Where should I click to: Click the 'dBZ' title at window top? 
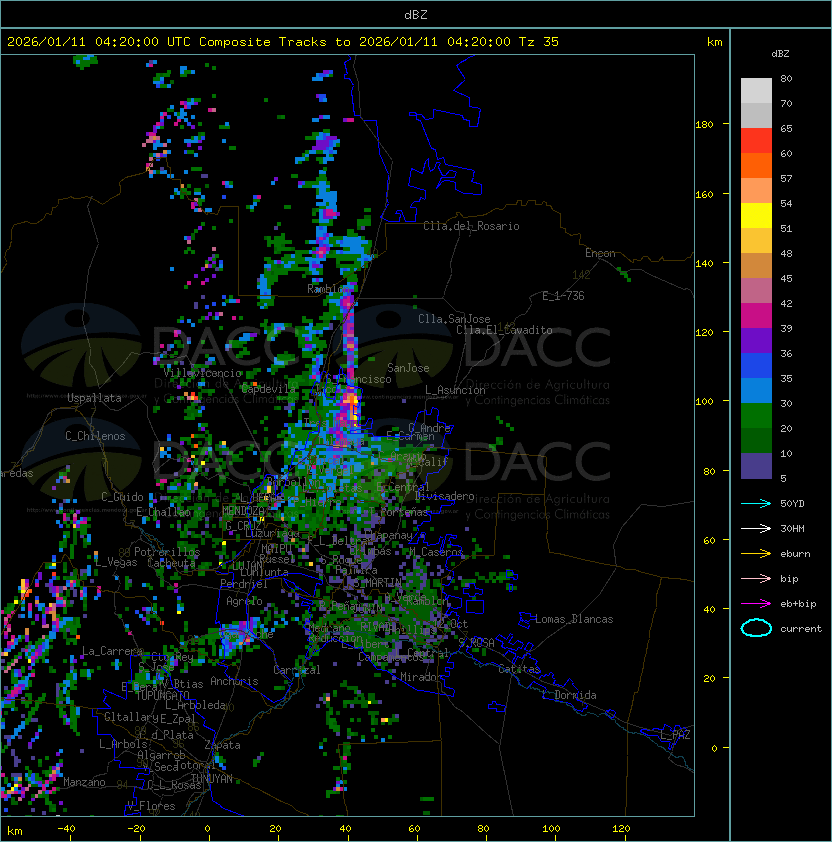pyautogui.click(x=416, y=14)
